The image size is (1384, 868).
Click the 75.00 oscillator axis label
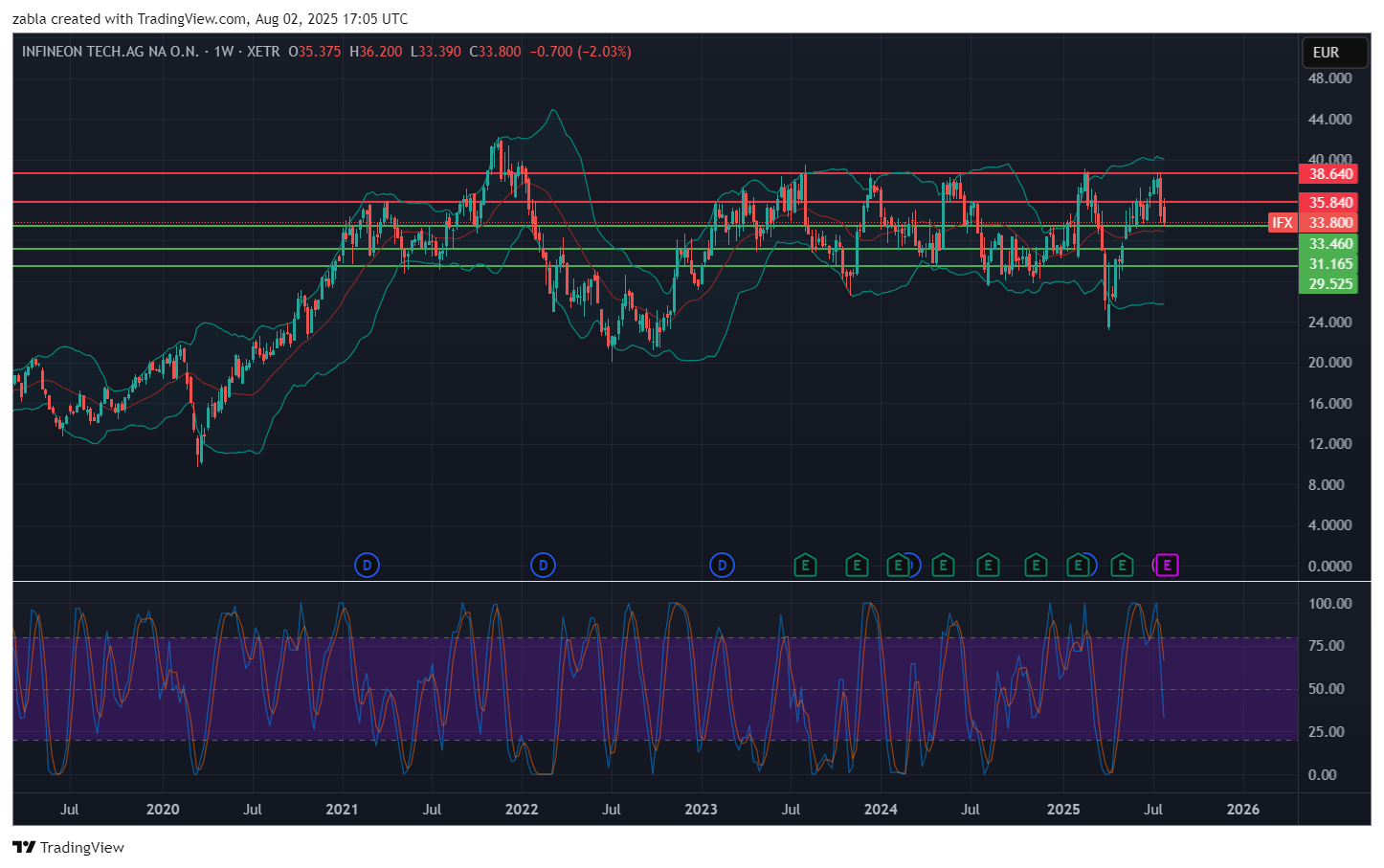[1326, 646]
